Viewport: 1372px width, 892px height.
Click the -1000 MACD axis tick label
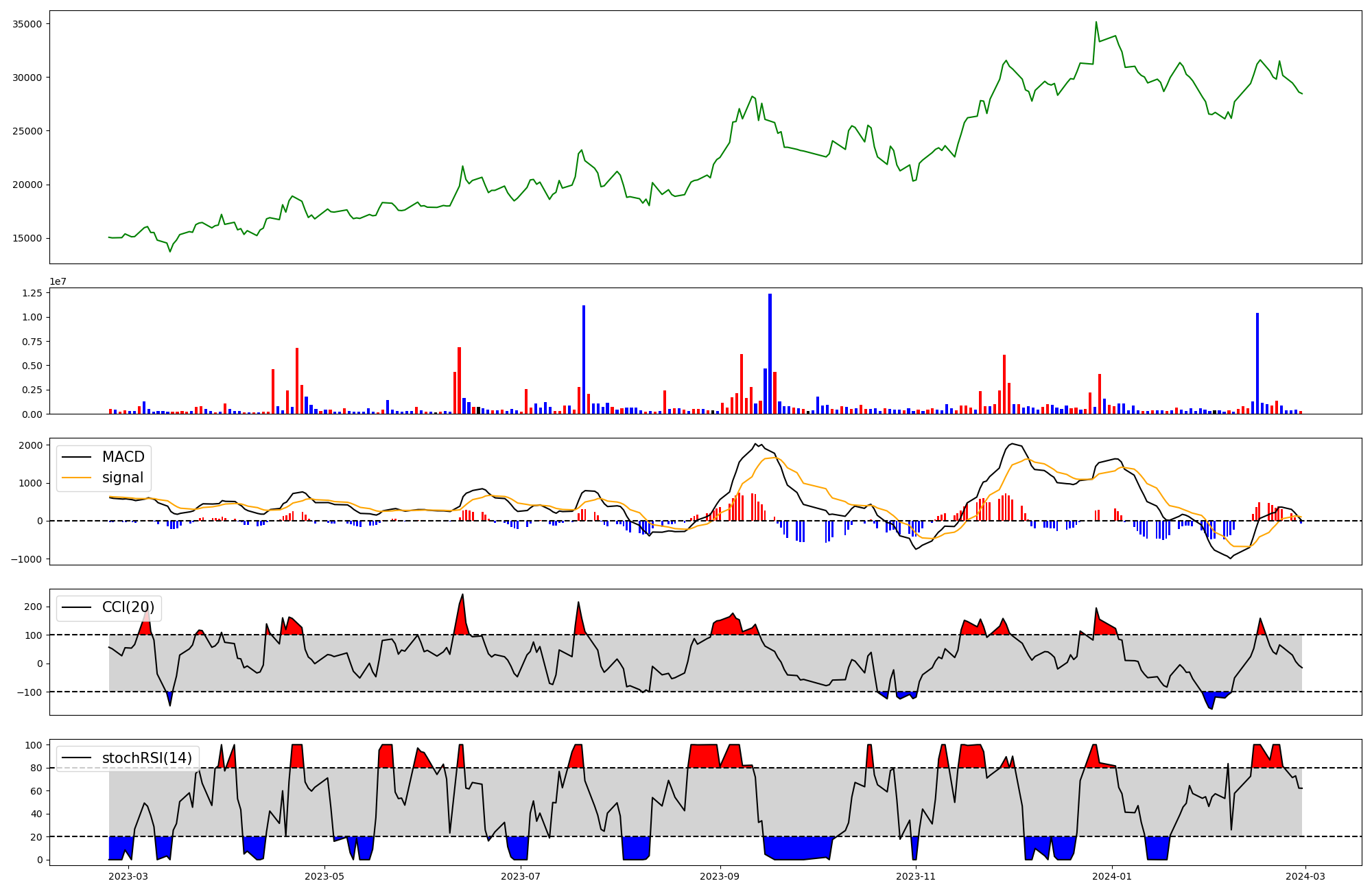pos(27,559)
